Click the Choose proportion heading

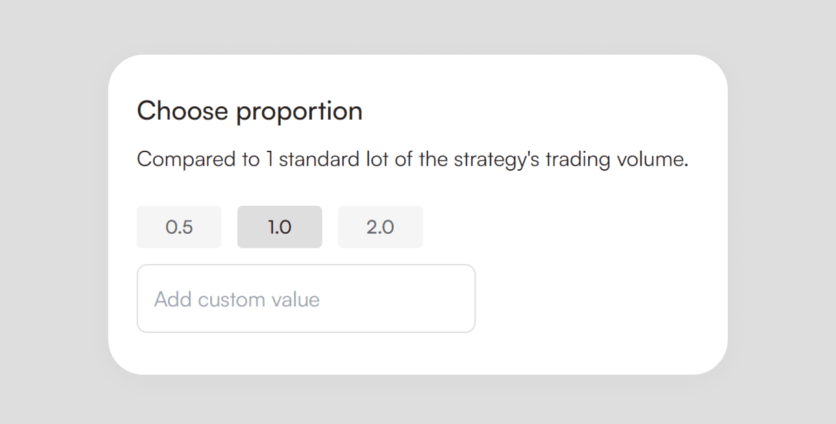(249, 111)
